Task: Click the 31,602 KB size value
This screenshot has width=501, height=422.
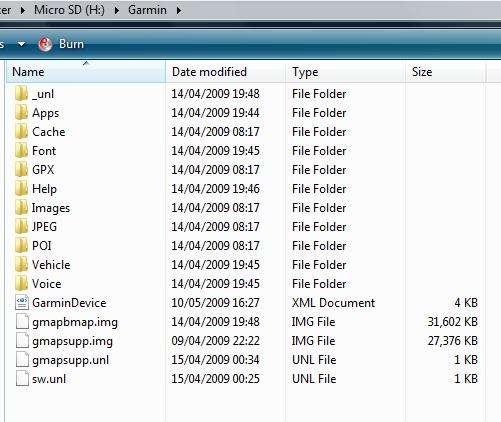Action: point(453,322)
